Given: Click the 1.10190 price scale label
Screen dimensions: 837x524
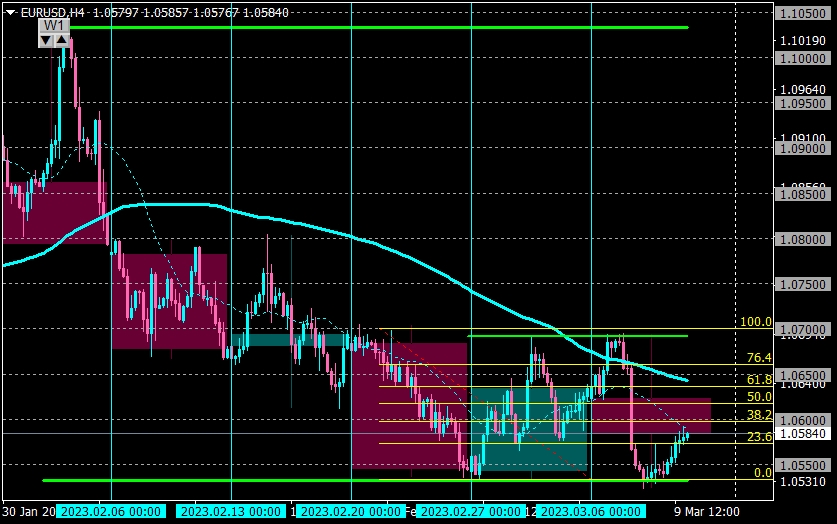Looking at the screenshot, I should click(x=803, y=41).
